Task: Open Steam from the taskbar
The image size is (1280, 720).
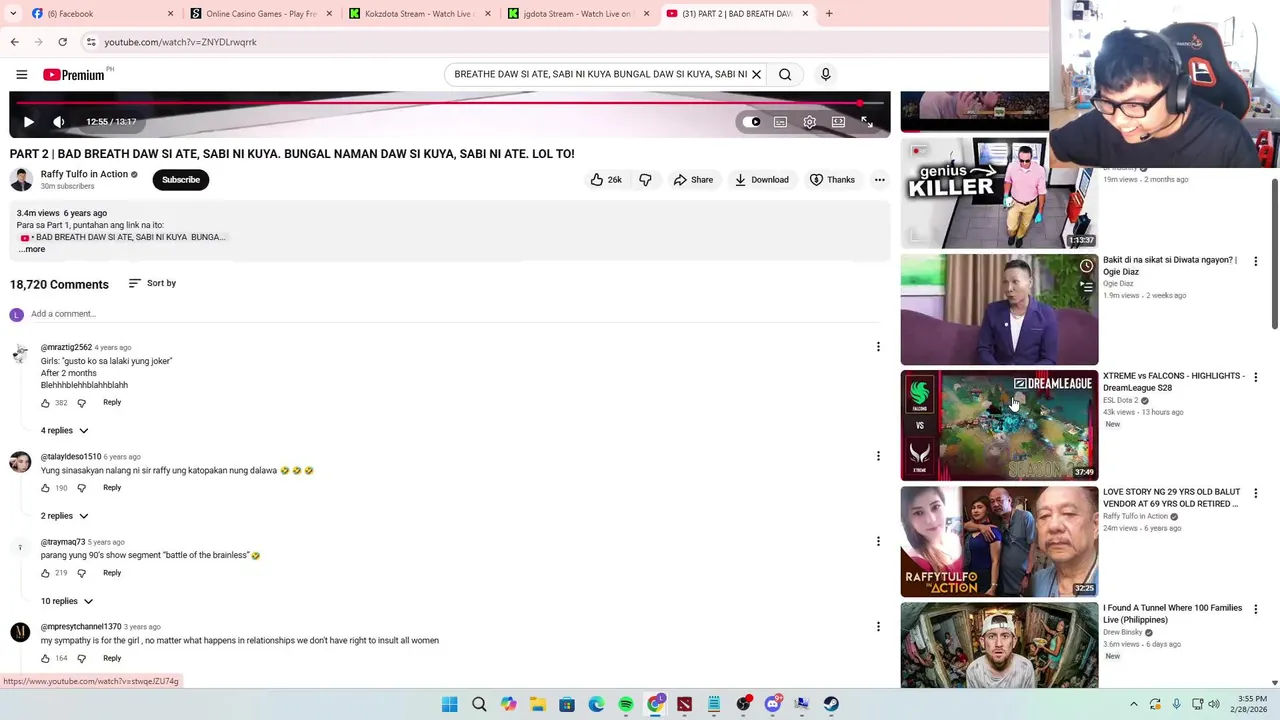Action: click(x=831, y=704)
